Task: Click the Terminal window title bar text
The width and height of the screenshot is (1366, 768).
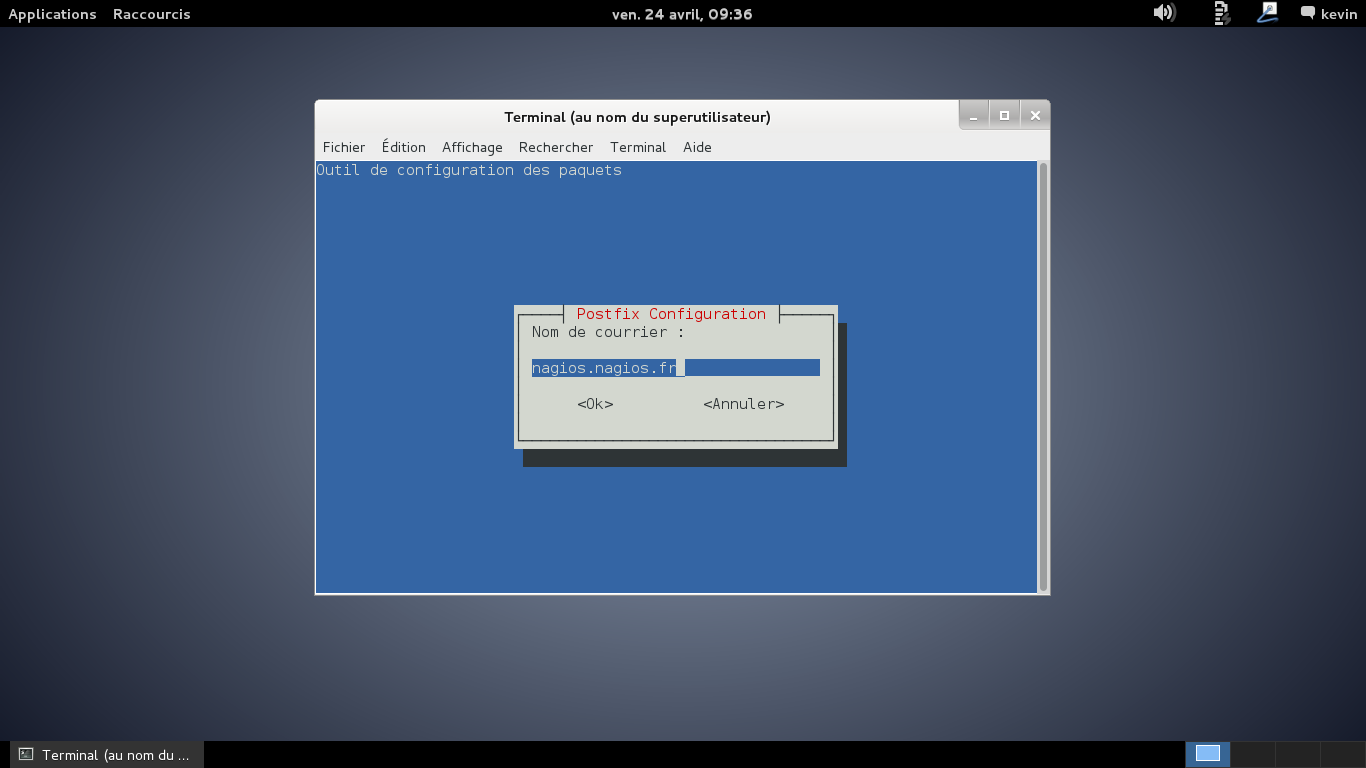Action: [x=637, y=117]
